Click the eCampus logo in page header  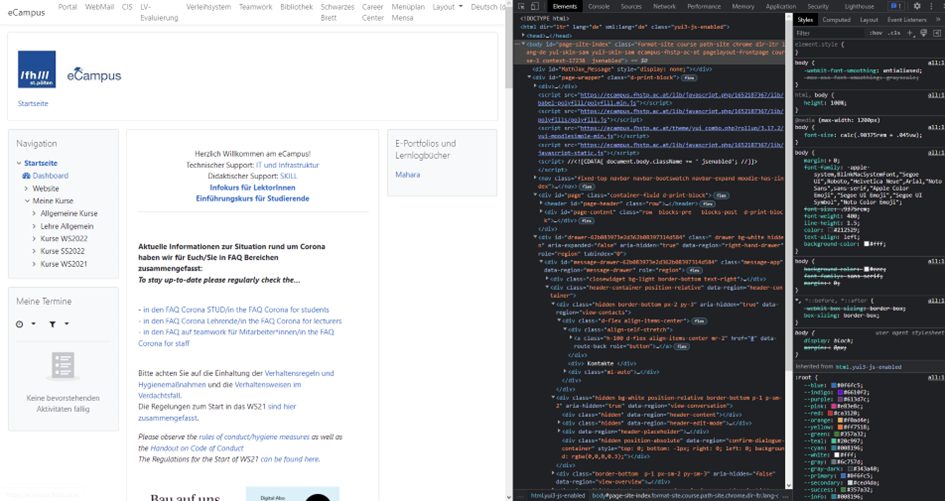94,75
